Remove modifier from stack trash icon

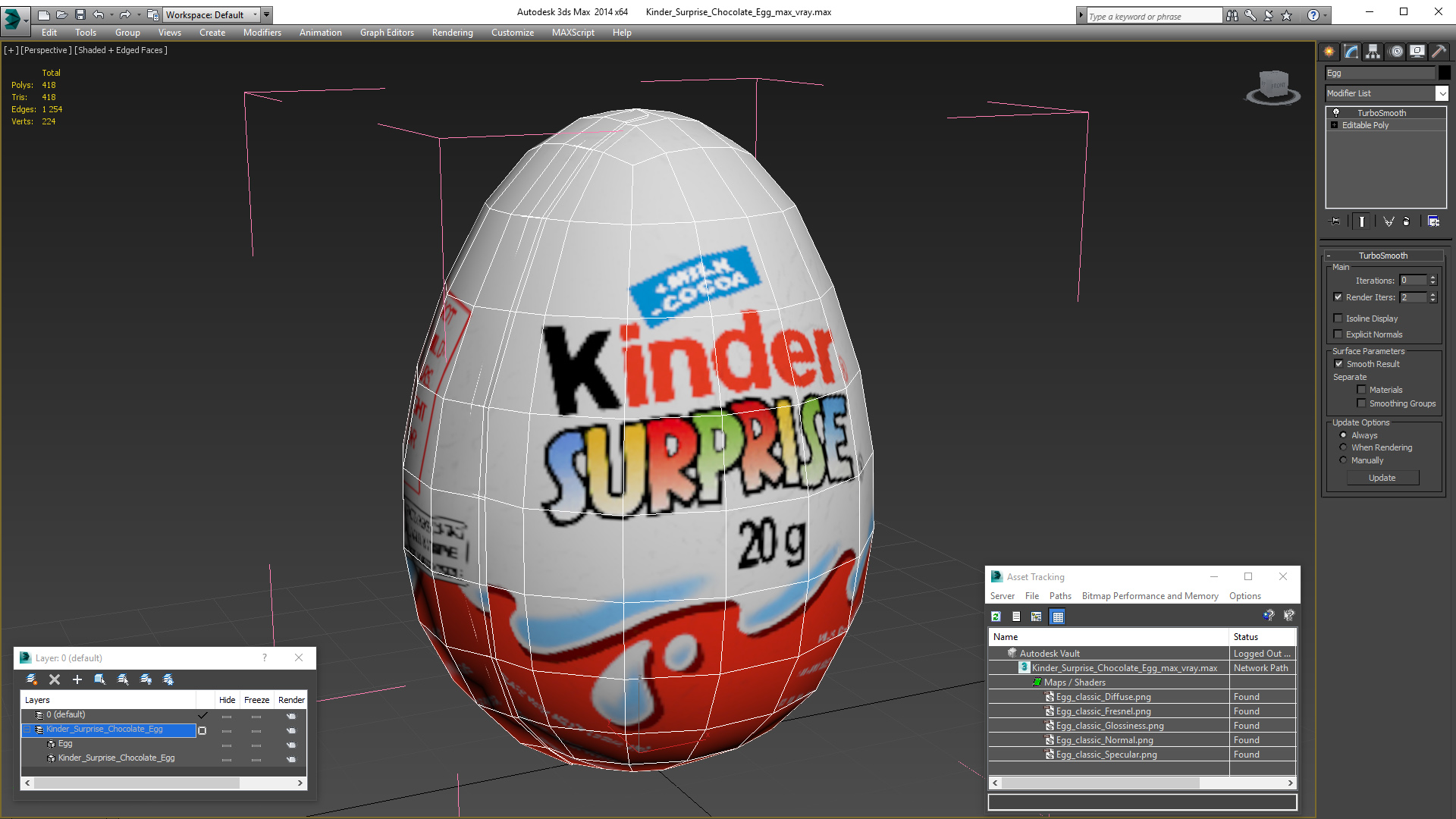click(1407, 221)
